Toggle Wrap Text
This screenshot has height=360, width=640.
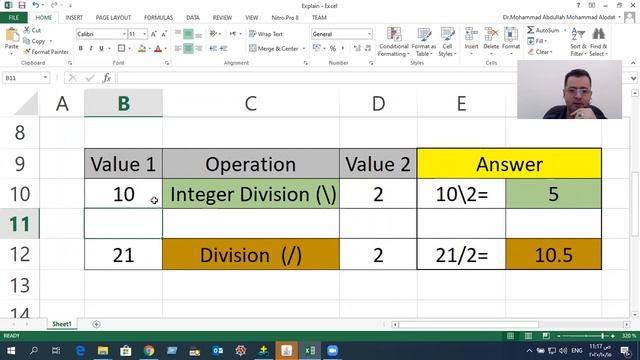tap(266, 34)
